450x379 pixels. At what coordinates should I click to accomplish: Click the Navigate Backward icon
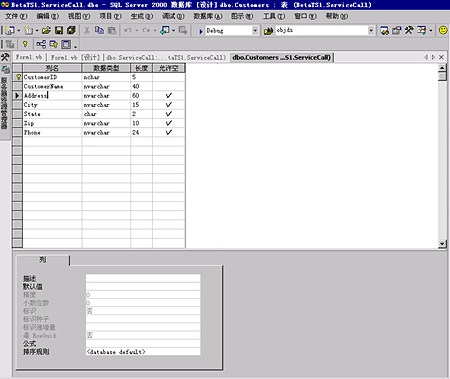165,31
